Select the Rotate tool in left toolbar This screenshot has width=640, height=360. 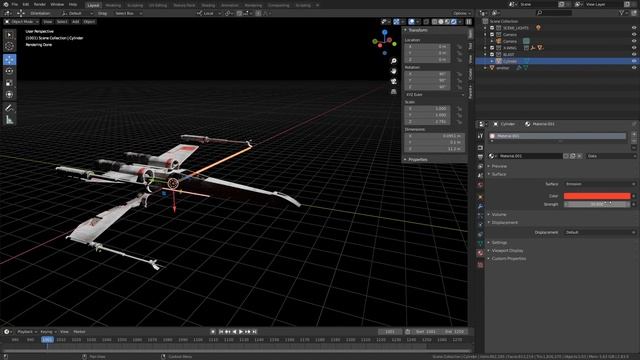click(9, 71)
